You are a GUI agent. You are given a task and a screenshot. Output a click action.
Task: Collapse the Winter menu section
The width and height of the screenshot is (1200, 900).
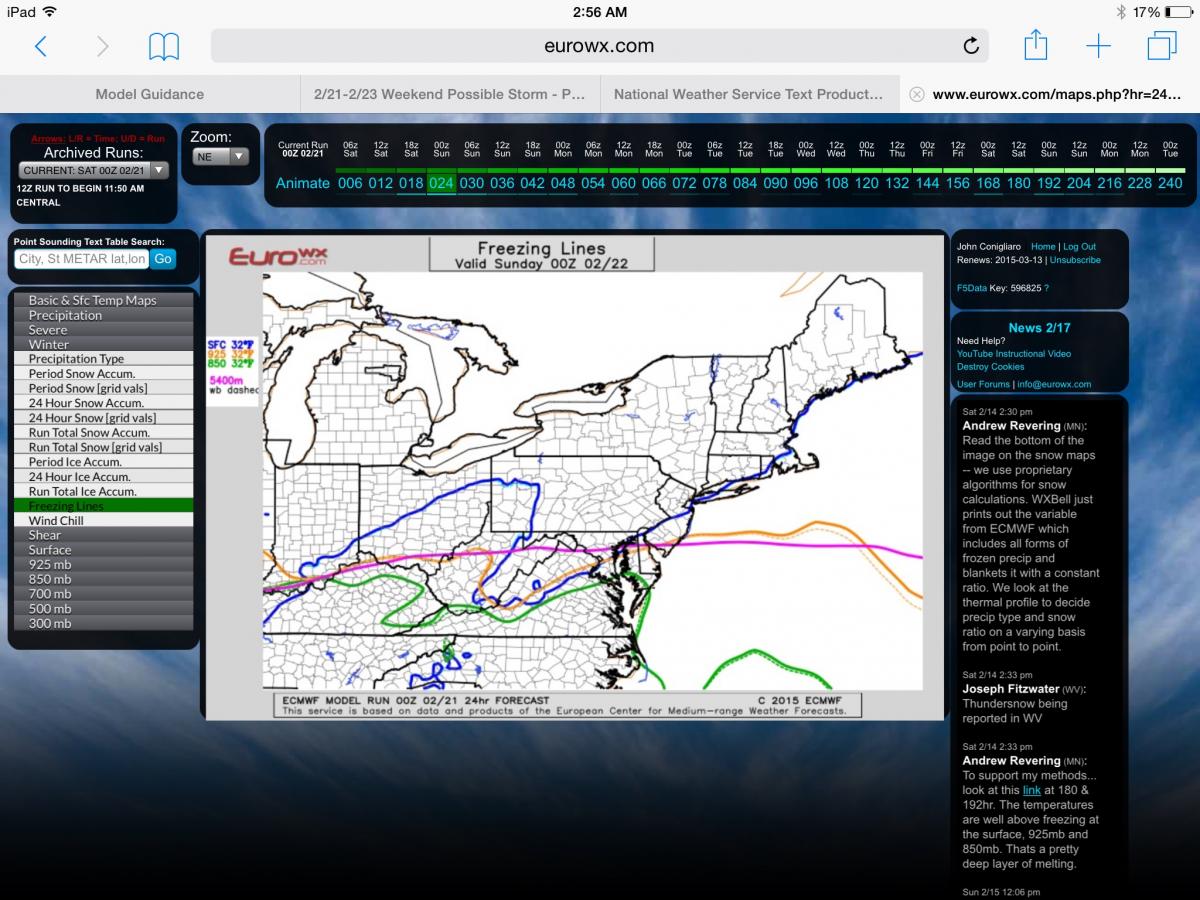[103, 344]
